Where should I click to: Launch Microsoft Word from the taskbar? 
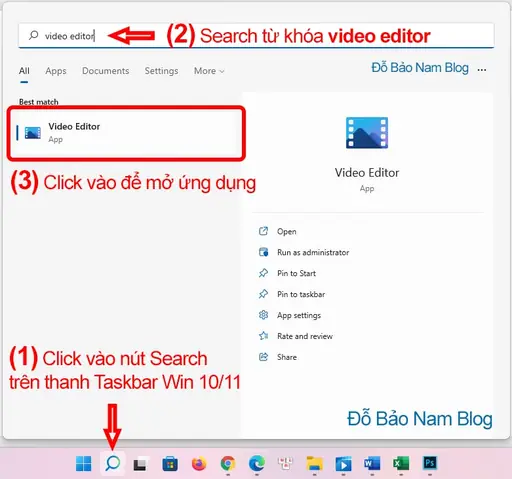372,463
